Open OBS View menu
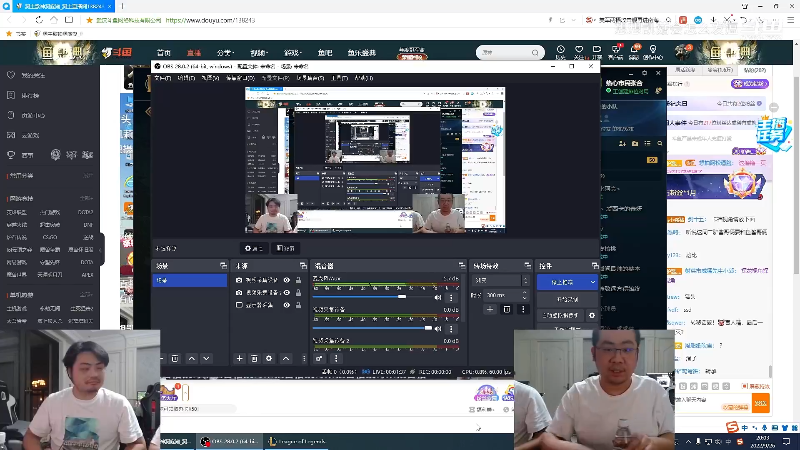800x450 pixels. click(210, 78)
